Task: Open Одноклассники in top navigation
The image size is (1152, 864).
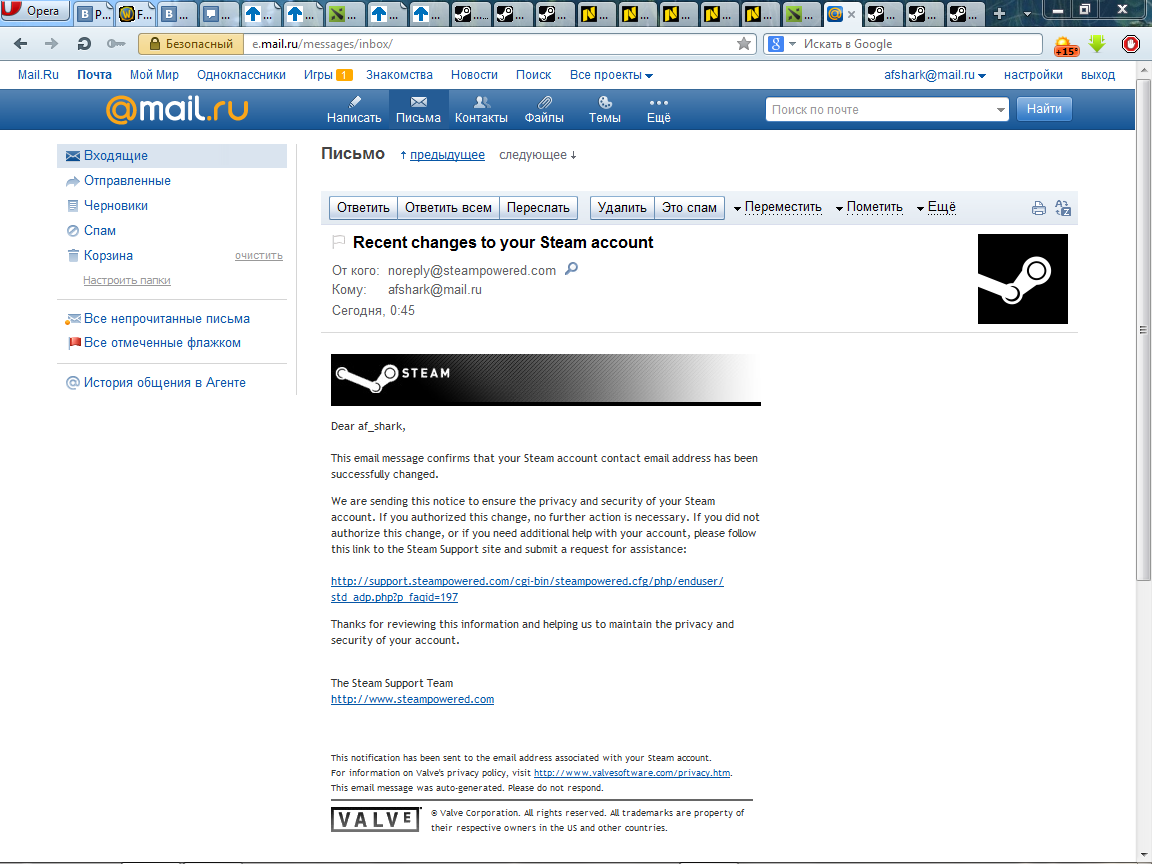Action: pyautogui.click(x=241, y=75)
